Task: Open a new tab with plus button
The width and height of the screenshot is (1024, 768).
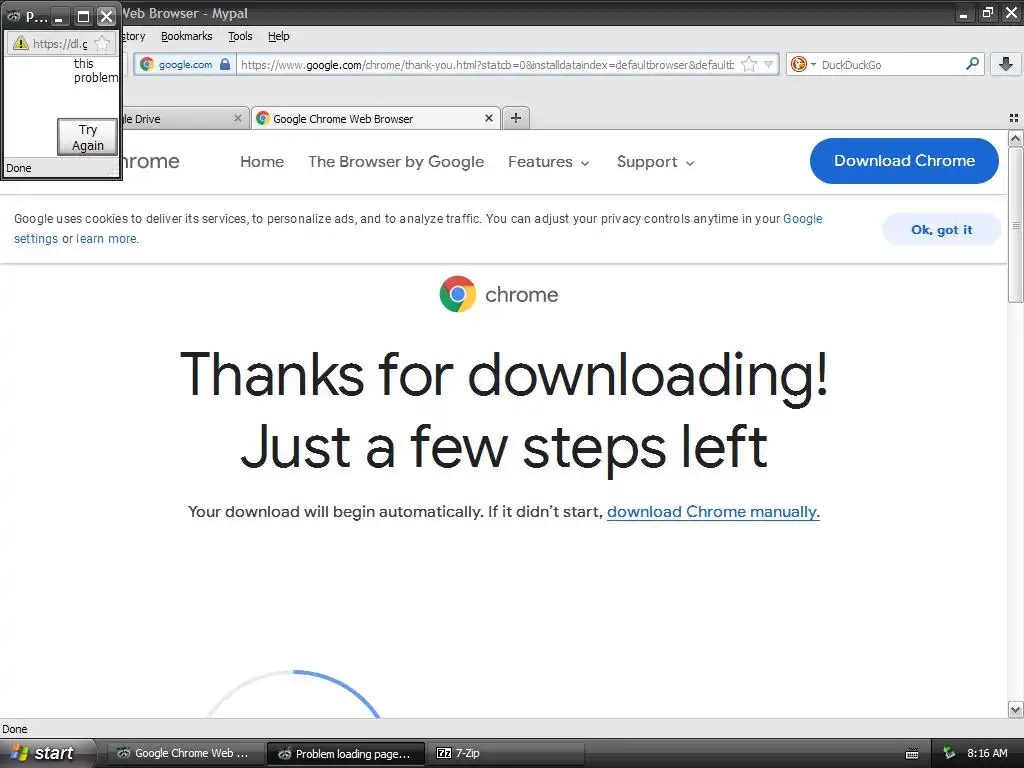Action: (516, 118)
